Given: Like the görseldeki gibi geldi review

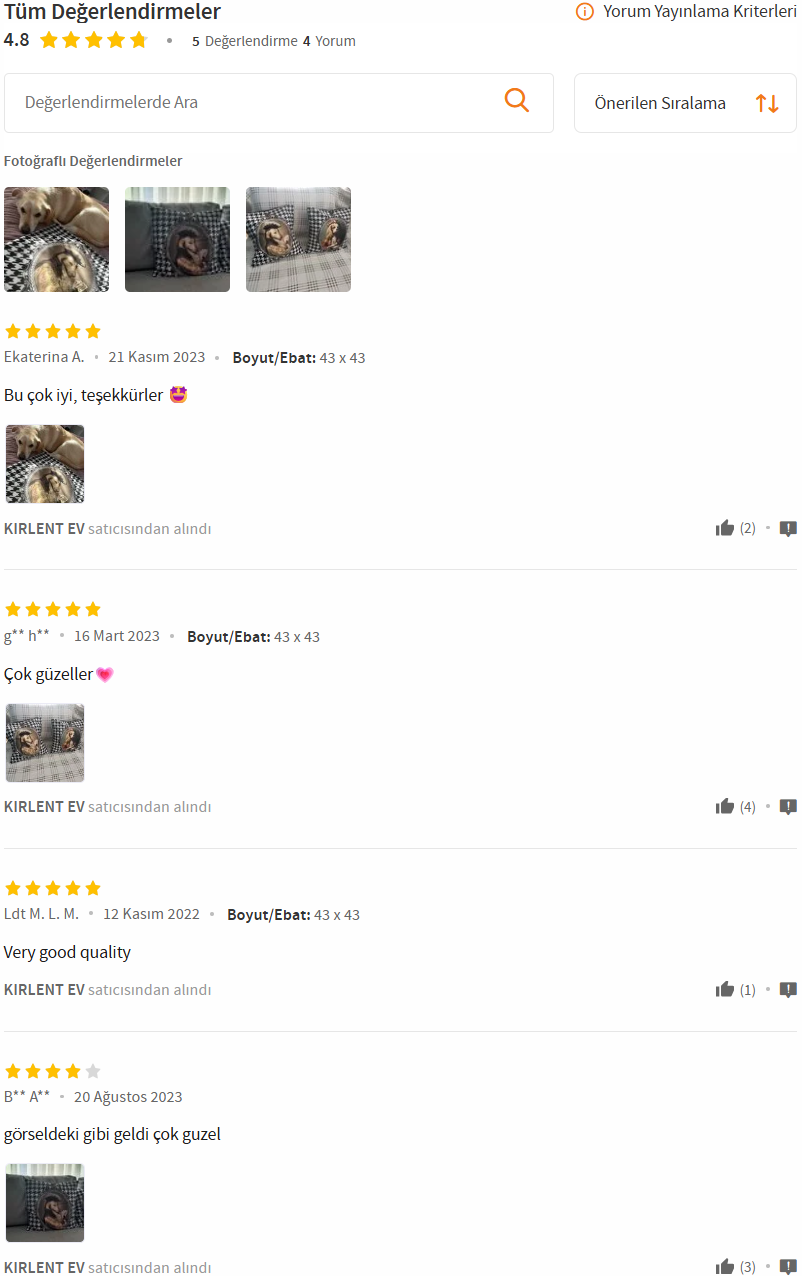Looking at the screenshot, I should (x=725, y=1267).
